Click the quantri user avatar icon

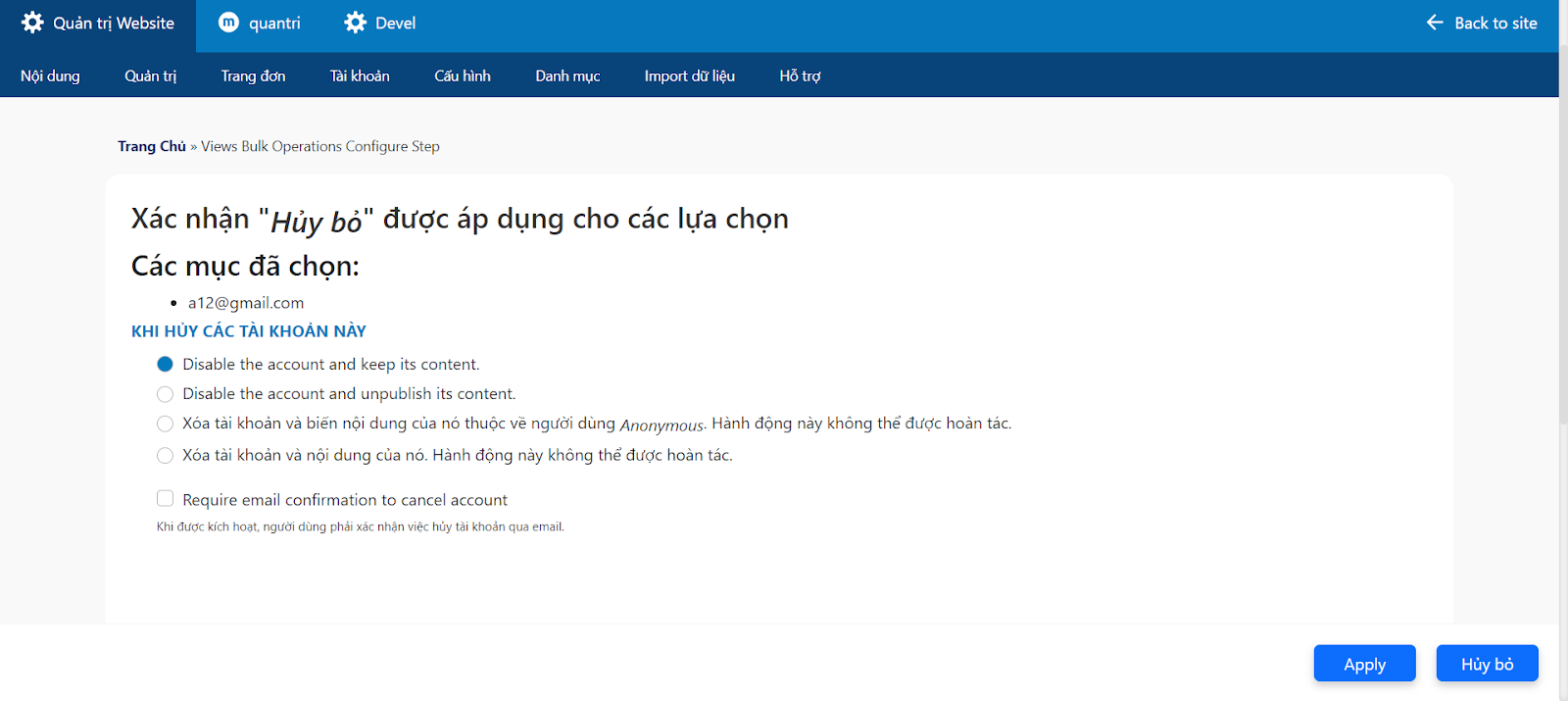click(228, 23)
